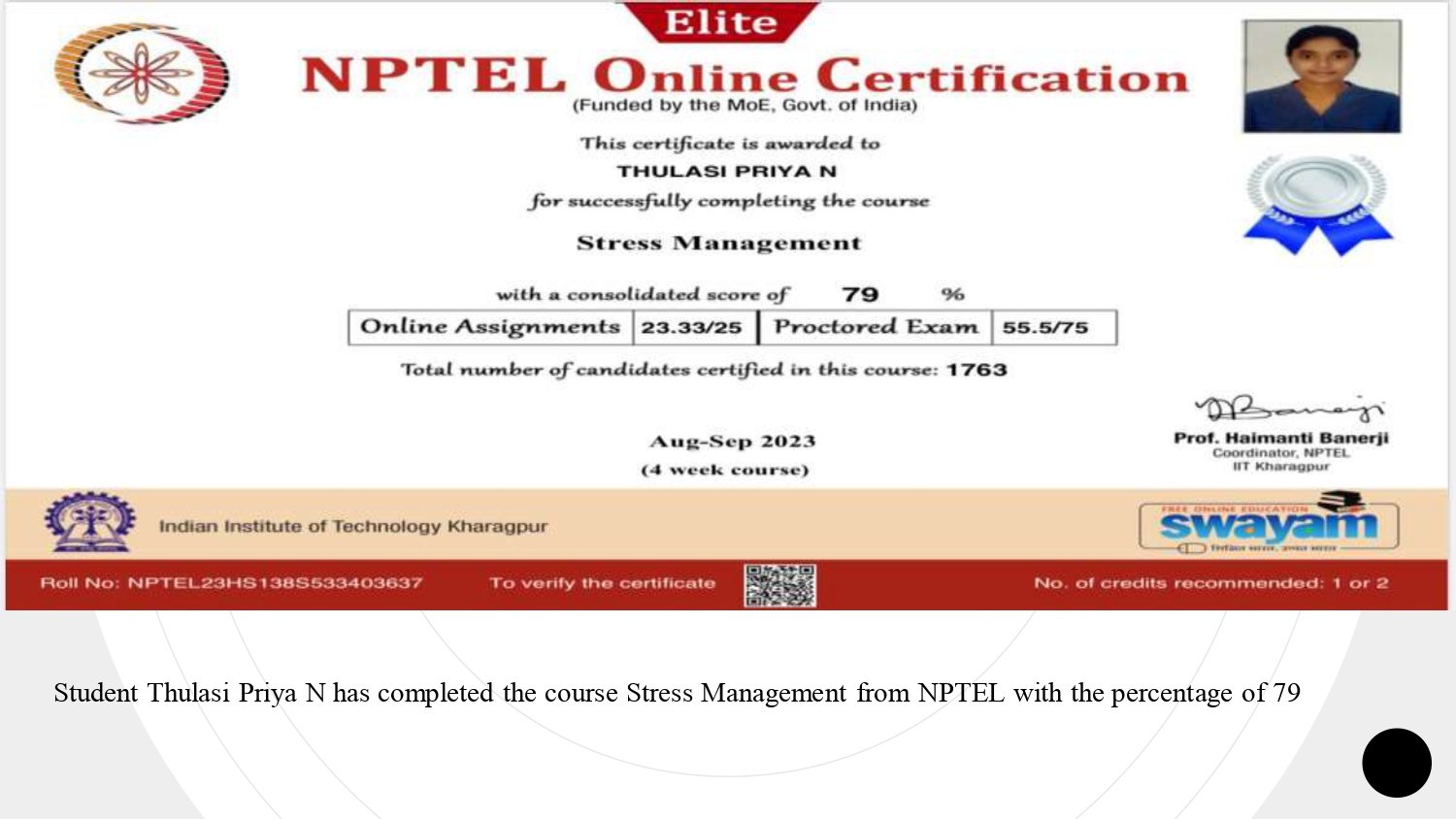
Task: Click the consolidated score value 79
Action: [x=860, y=294]
